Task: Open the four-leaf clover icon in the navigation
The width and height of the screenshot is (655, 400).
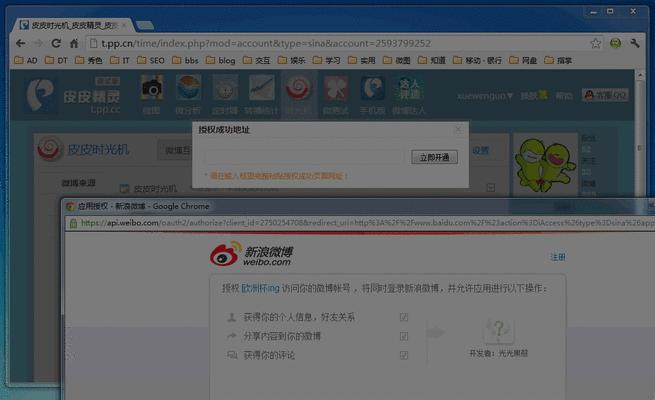Action: (335, 87)
